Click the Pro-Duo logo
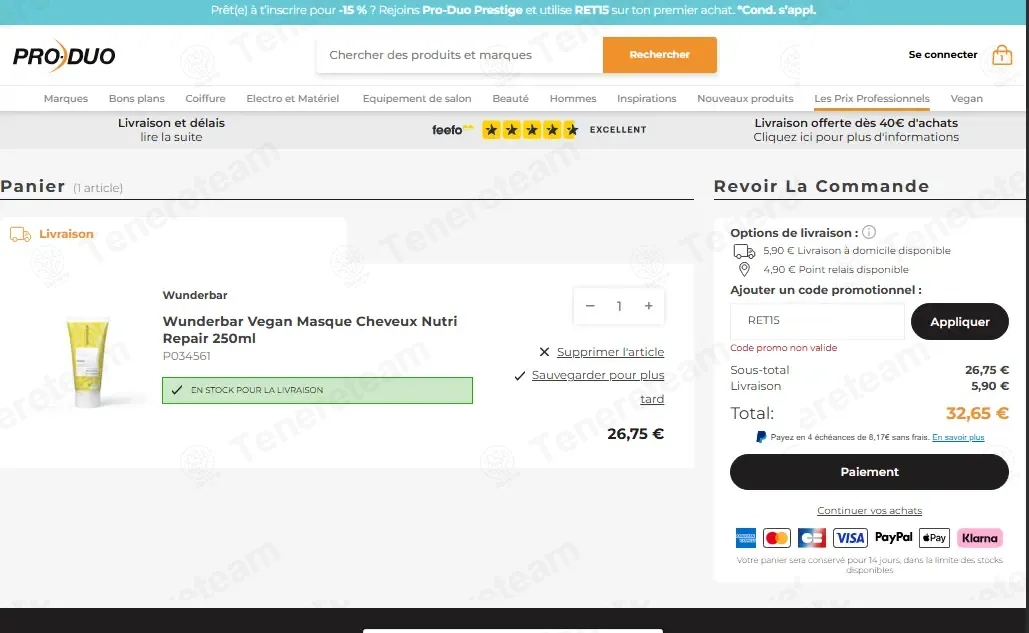The image size is (1029, 633). (64, 55)
